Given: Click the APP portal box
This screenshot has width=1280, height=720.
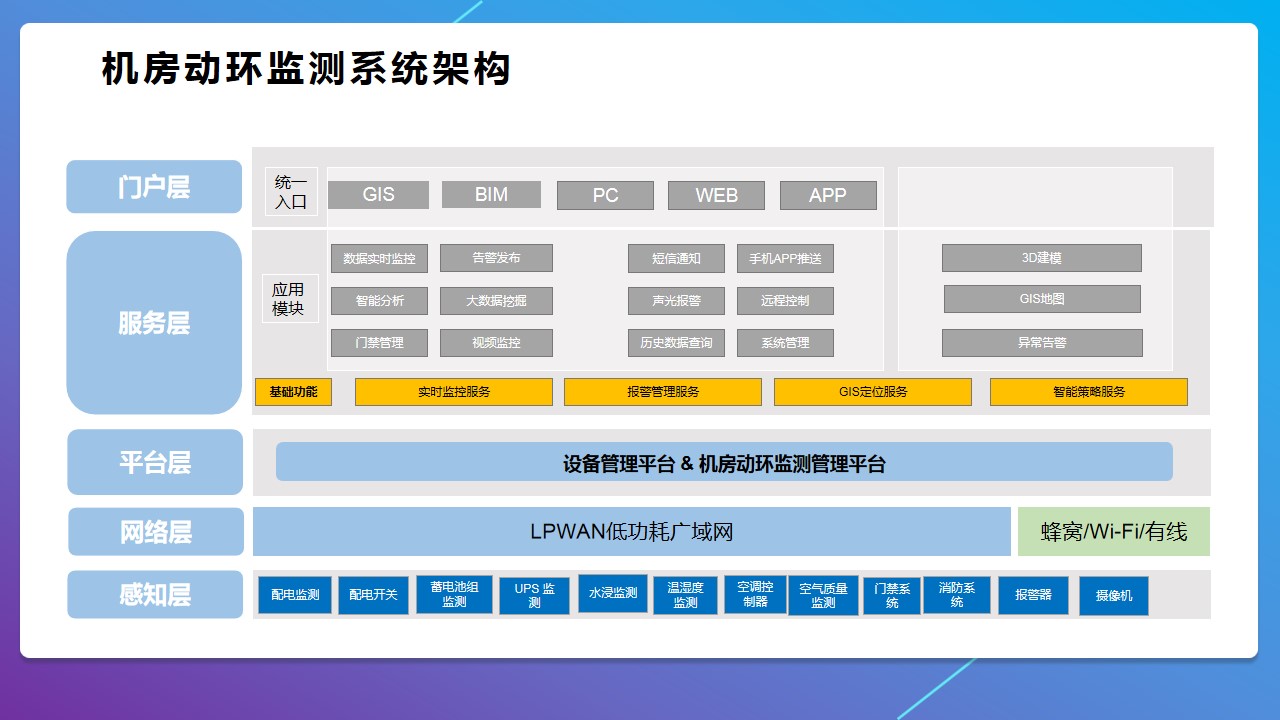Looking at the screenshot, I should pos(828,196).
